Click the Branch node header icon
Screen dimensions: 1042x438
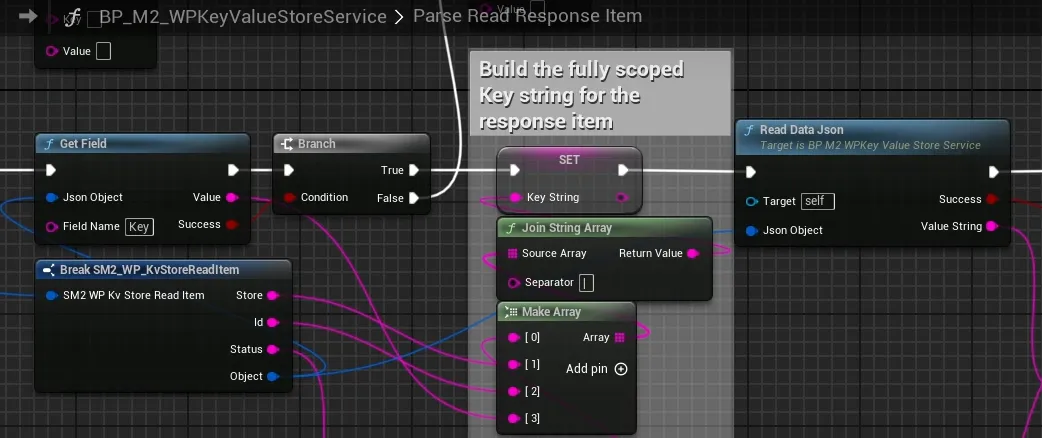[286, 144]
